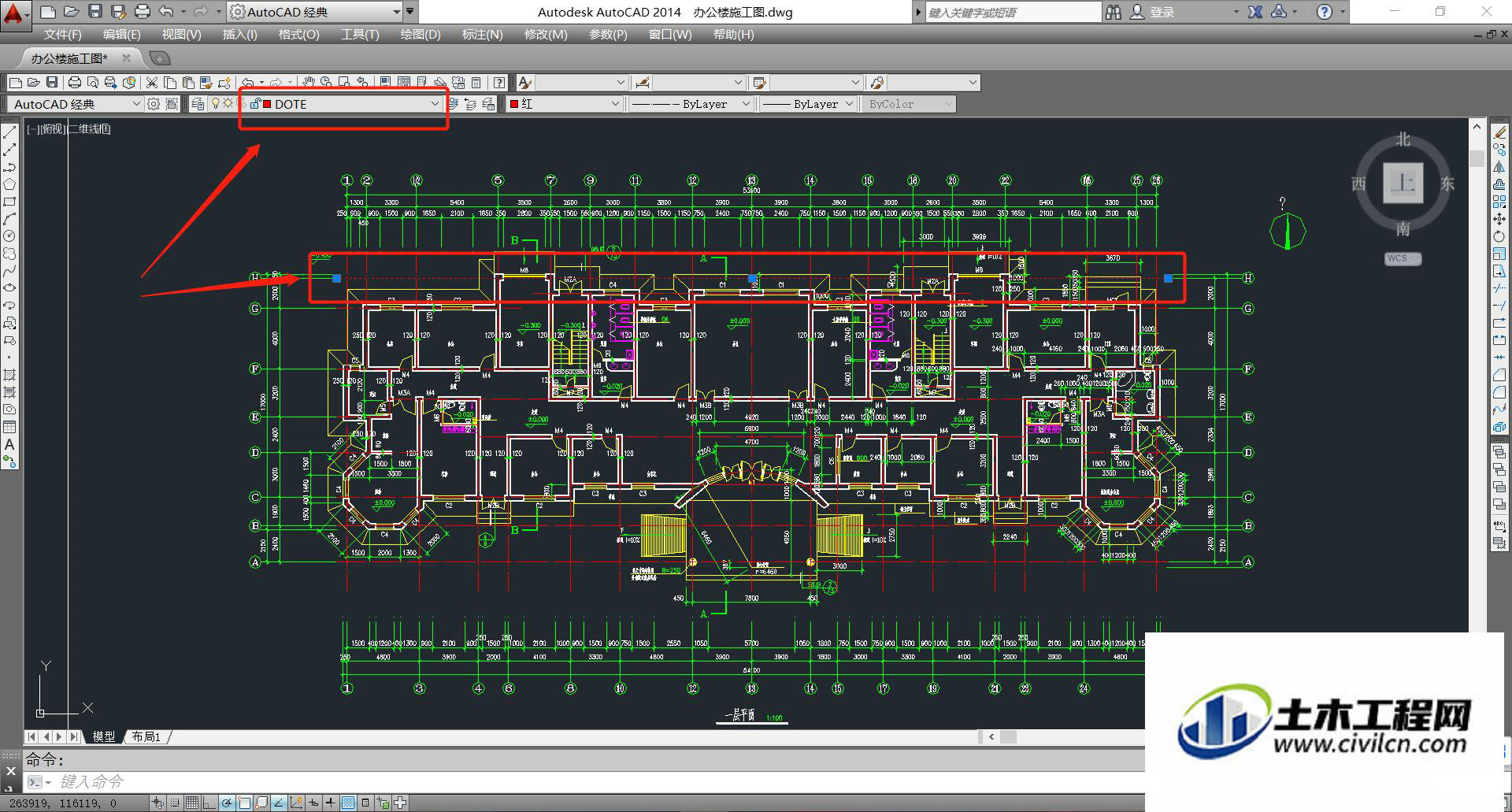Viewport: 1512px width, 812px height.
Task: Select the Rotate tool in modify toolbar
Action: point(1499,236)
